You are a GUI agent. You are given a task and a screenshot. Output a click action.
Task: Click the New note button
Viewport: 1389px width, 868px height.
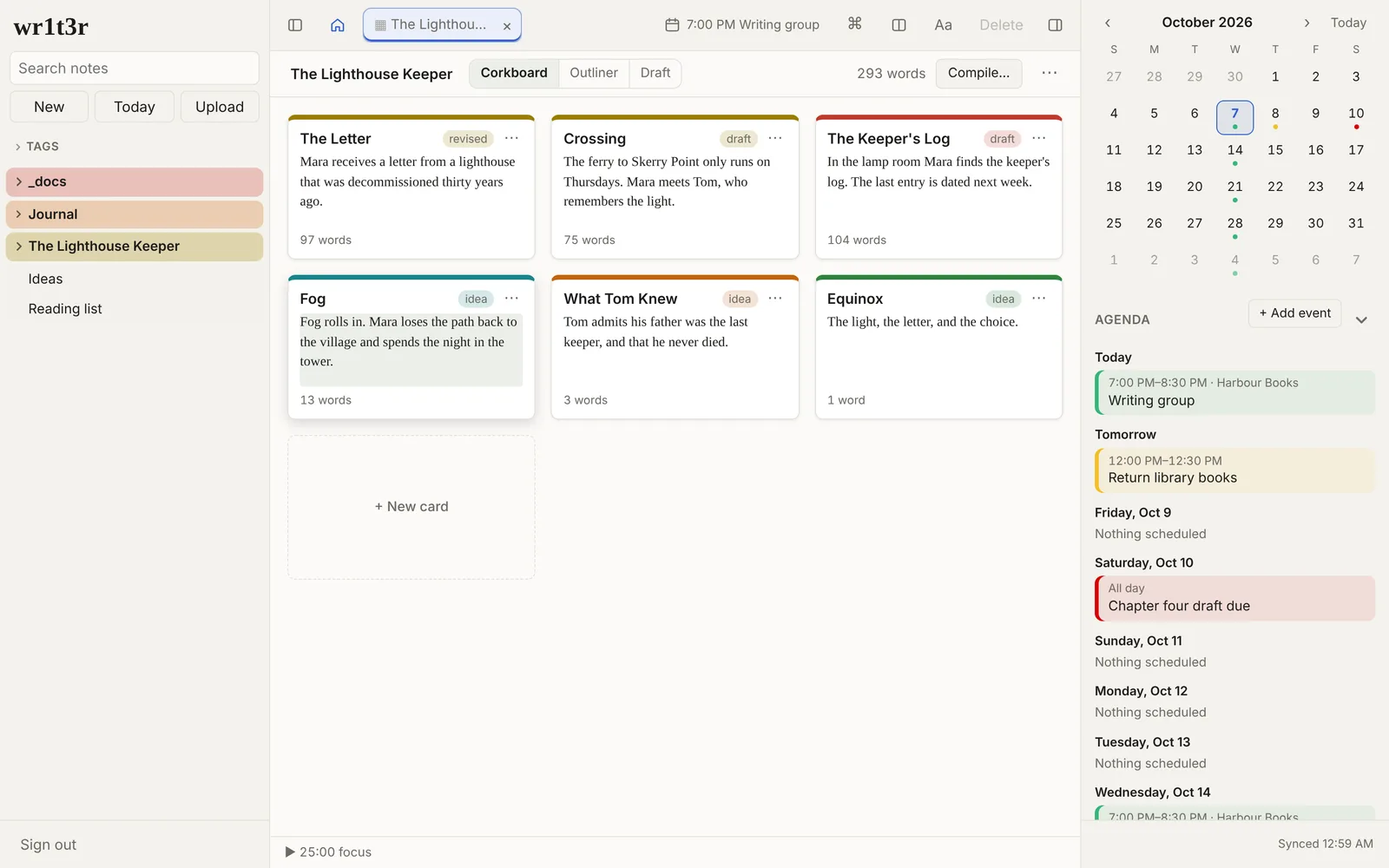49,107
